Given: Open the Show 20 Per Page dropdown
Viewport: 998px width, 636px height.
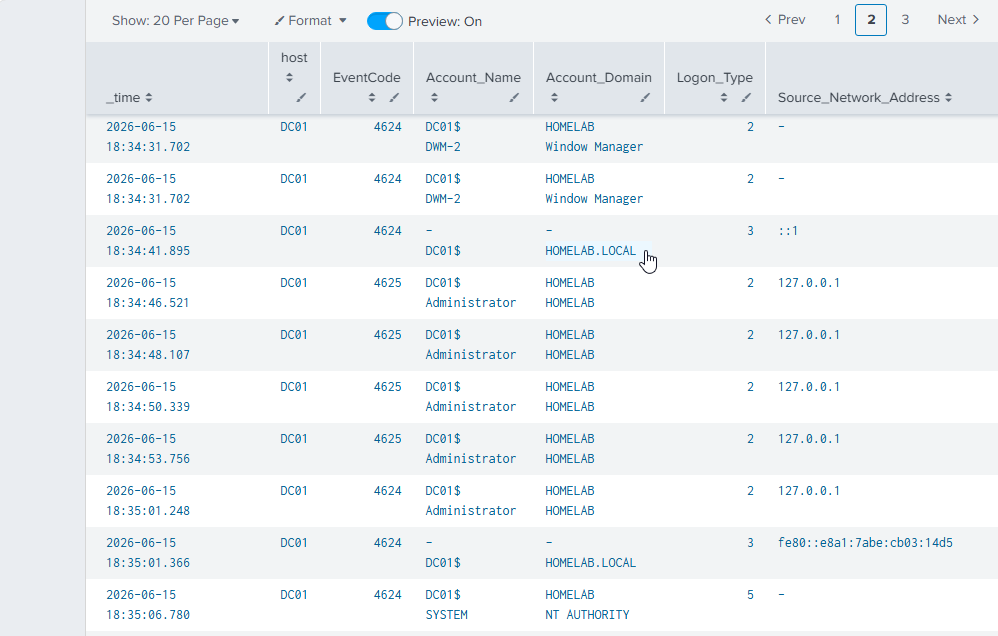Looking at the screenshot, I should tap(176, 20).
